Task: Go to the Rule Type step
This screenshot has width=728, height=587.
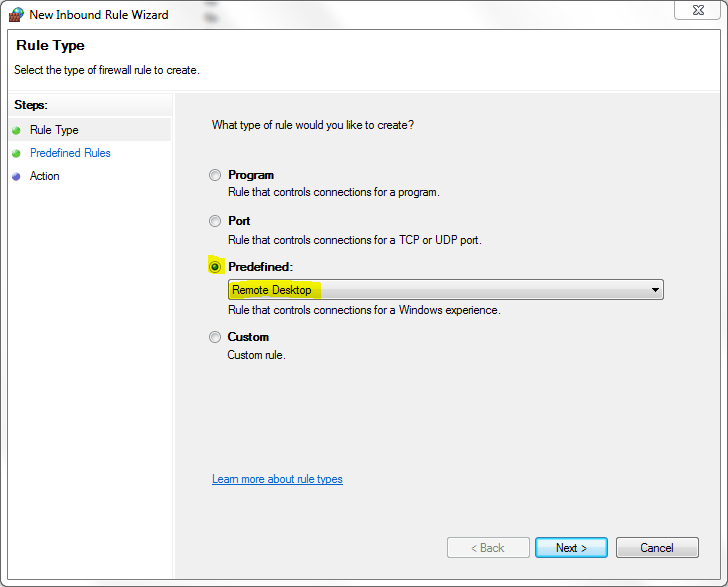Action: 54,130
